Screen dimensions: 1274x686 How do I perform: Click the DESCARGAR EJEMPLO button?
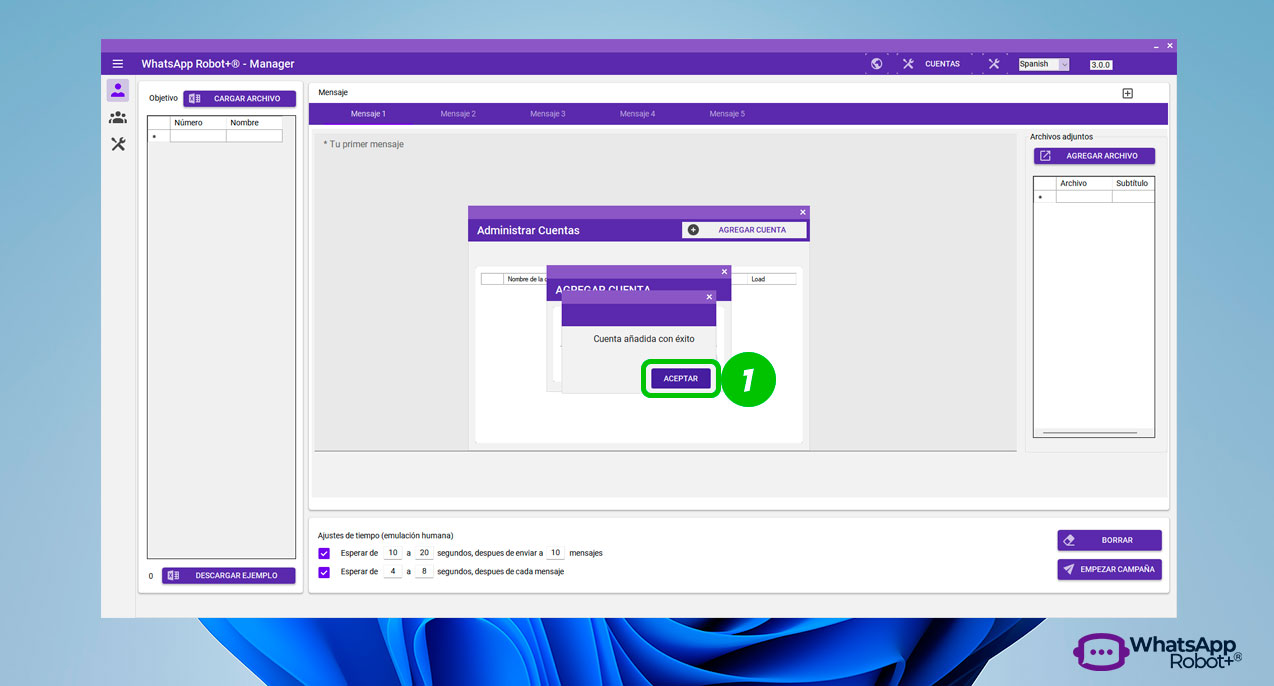229,576
